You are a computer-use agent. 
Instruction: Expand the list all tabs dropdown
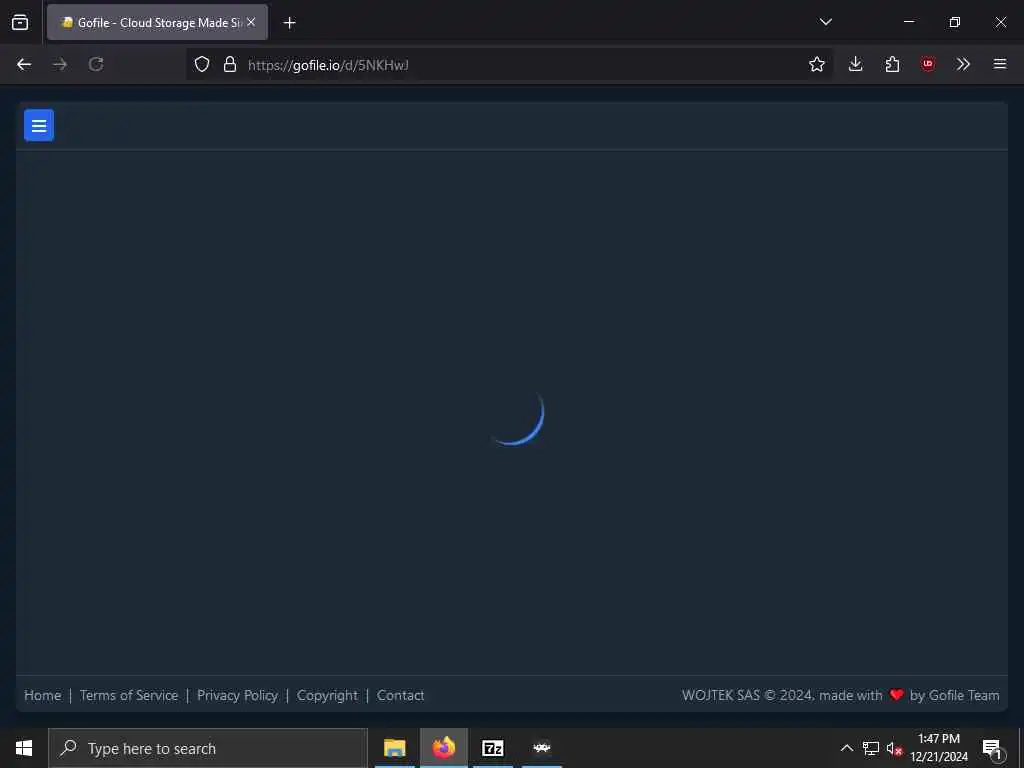point(825,22)
